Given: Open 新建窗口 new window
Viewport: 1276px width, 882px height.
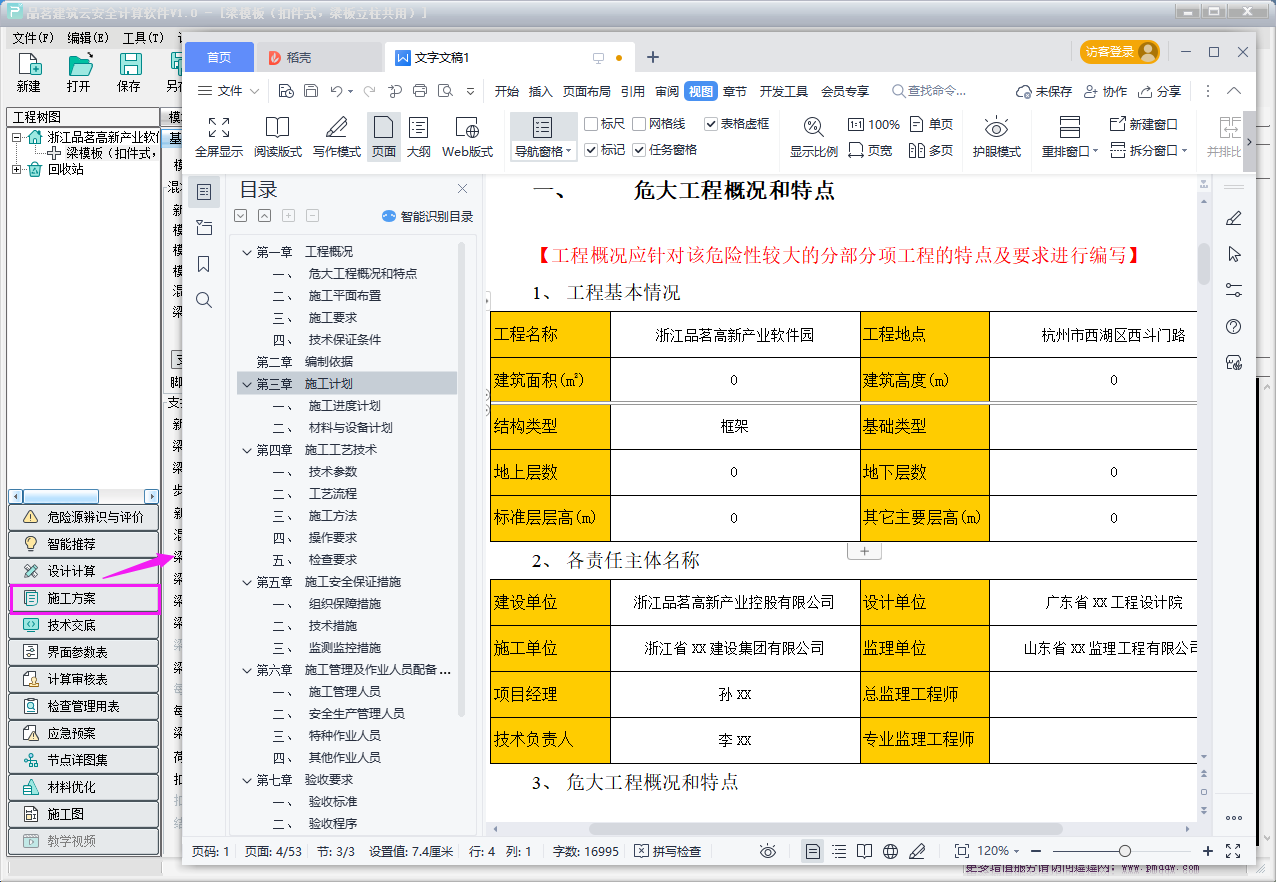Looking at the screenshot, I should [1144, 125].
